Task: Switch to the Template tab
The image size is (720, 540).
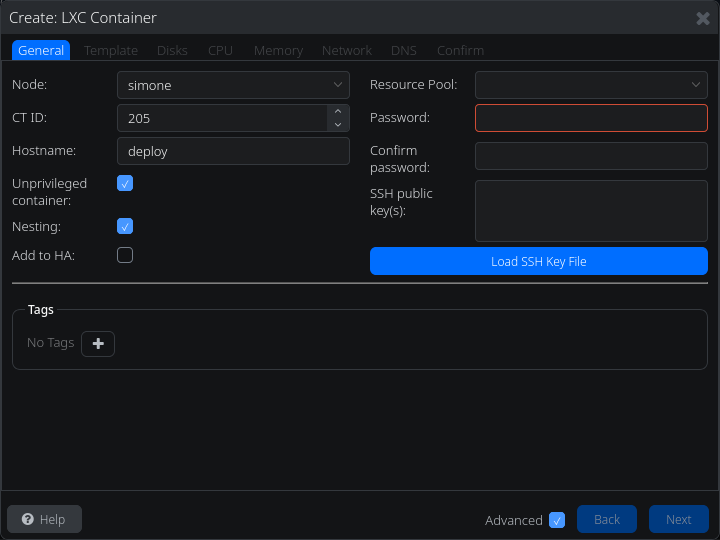Action: point(111,50)
